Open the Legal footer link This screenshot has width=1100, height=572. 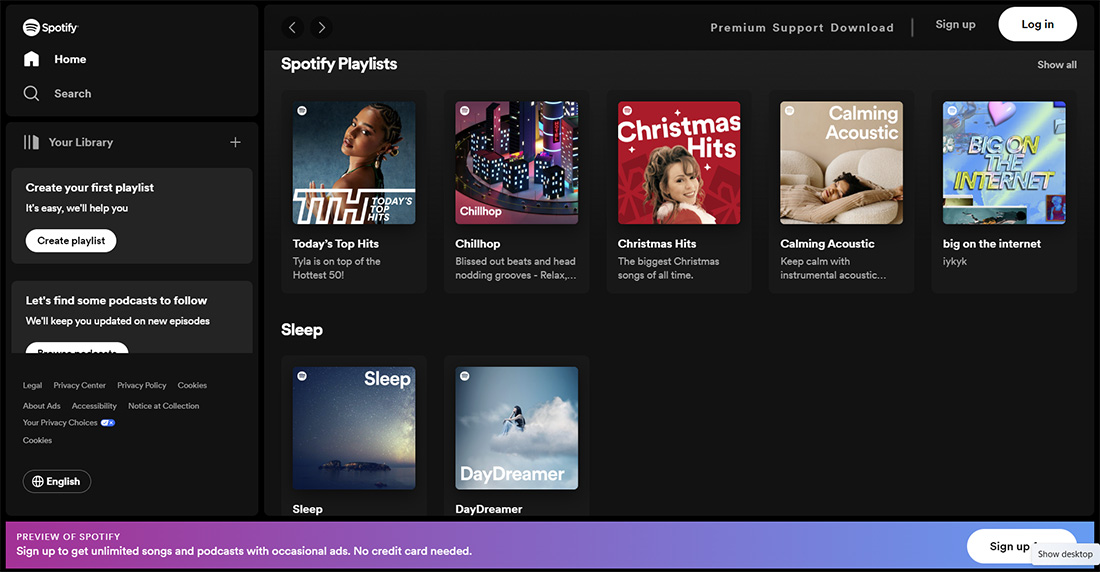[x=32, y=385]
